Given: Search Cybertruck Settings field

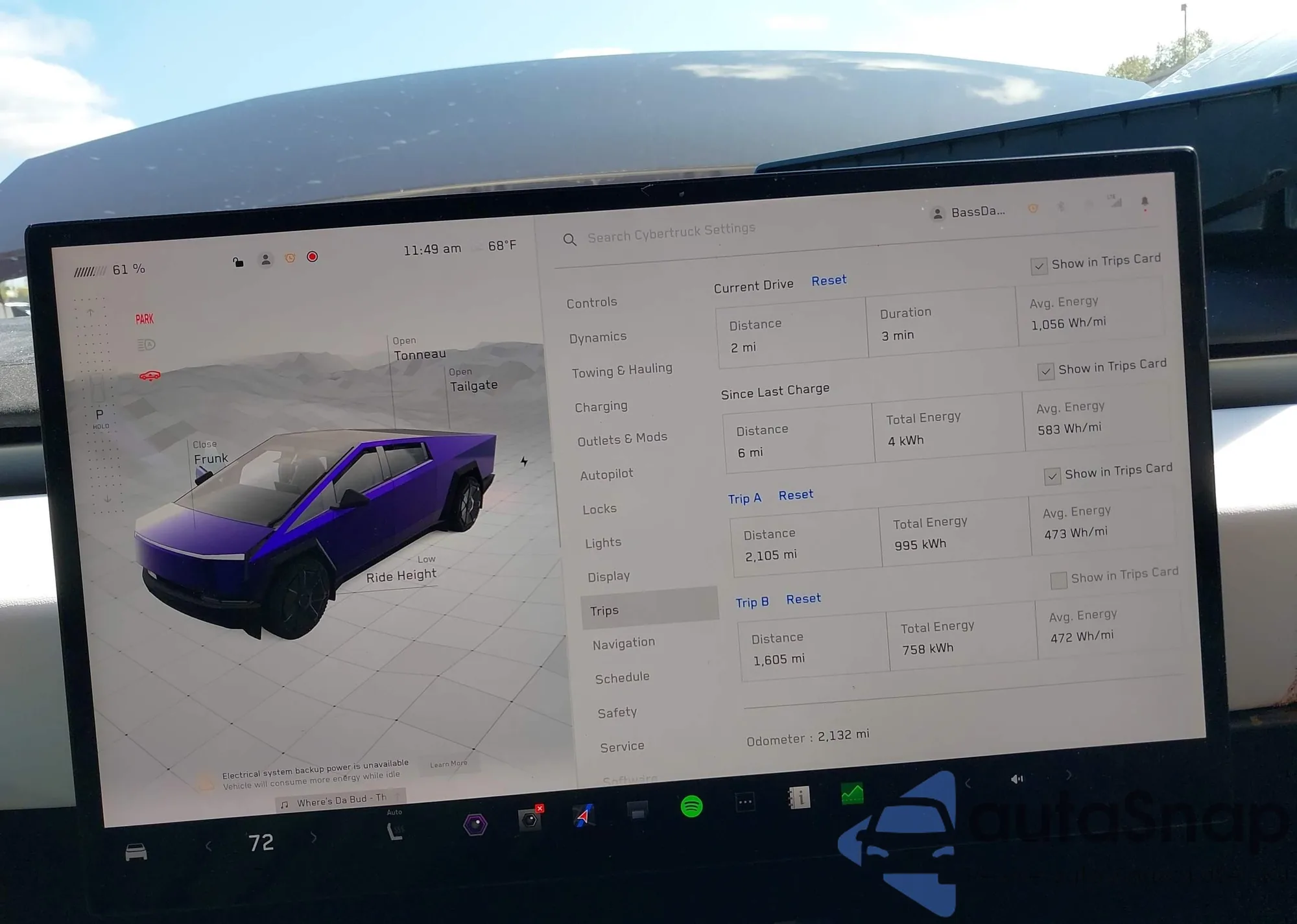Looking at the screenshot, I should click(671, 233).
